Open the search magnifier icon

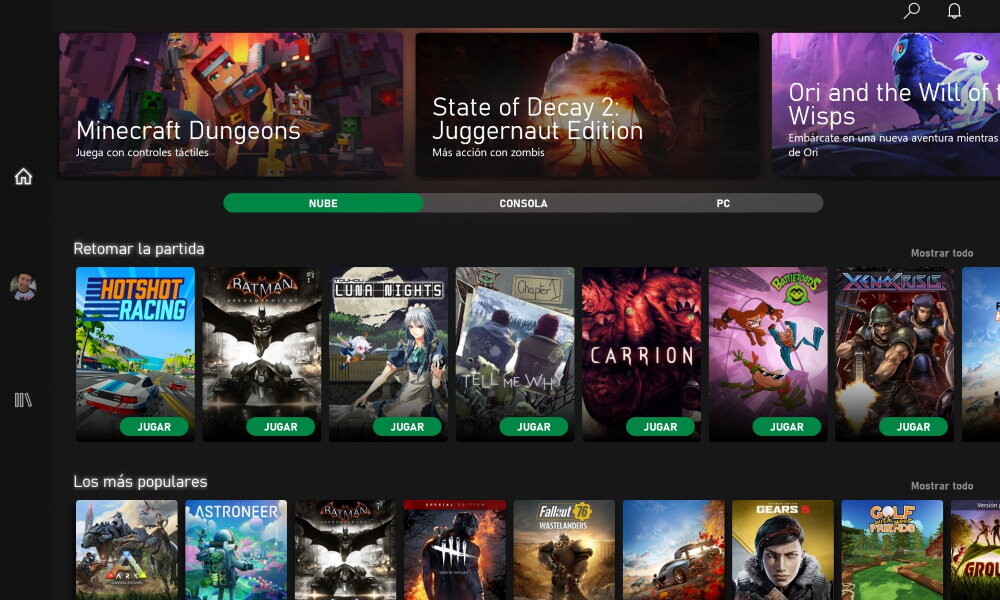click(x=911, y=12)
